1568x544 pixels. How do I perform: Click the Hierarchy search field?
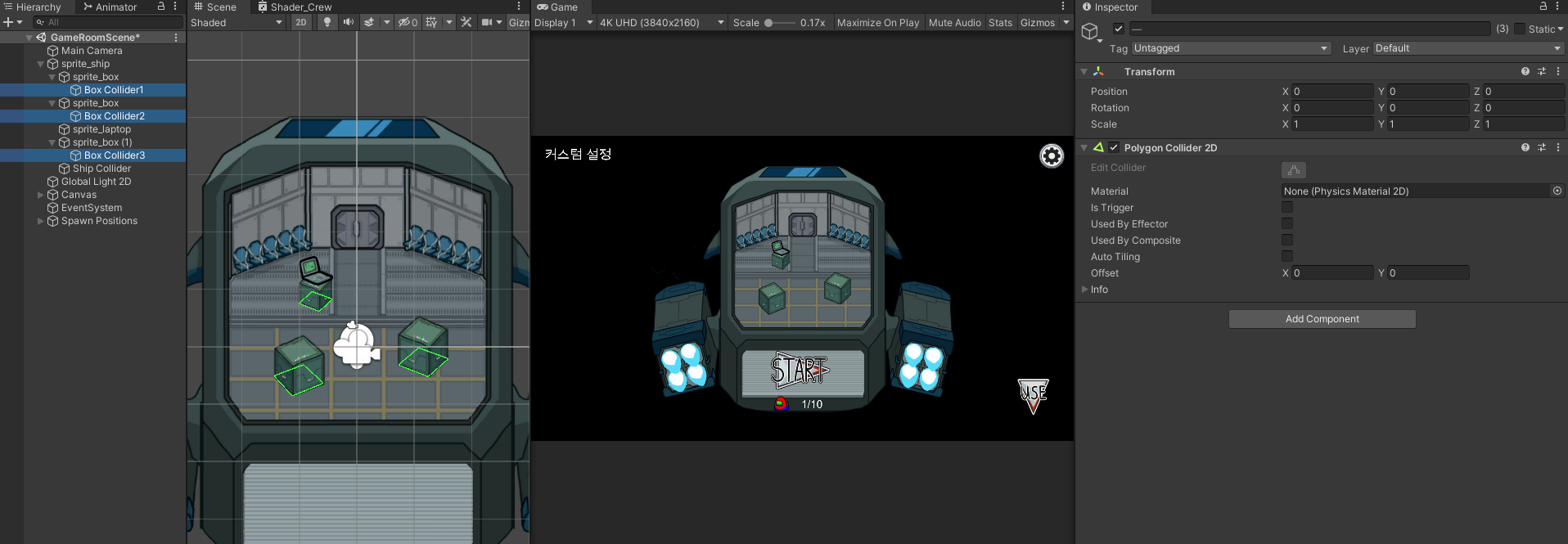point(108,22)
